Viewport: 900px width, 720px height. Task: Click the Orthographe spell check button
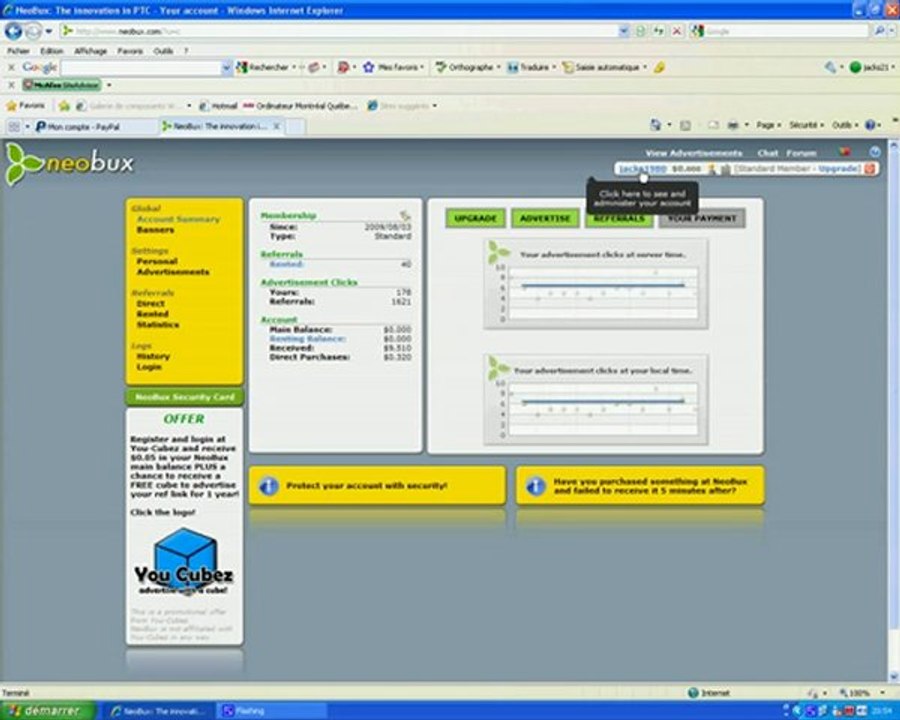[467, 67]
